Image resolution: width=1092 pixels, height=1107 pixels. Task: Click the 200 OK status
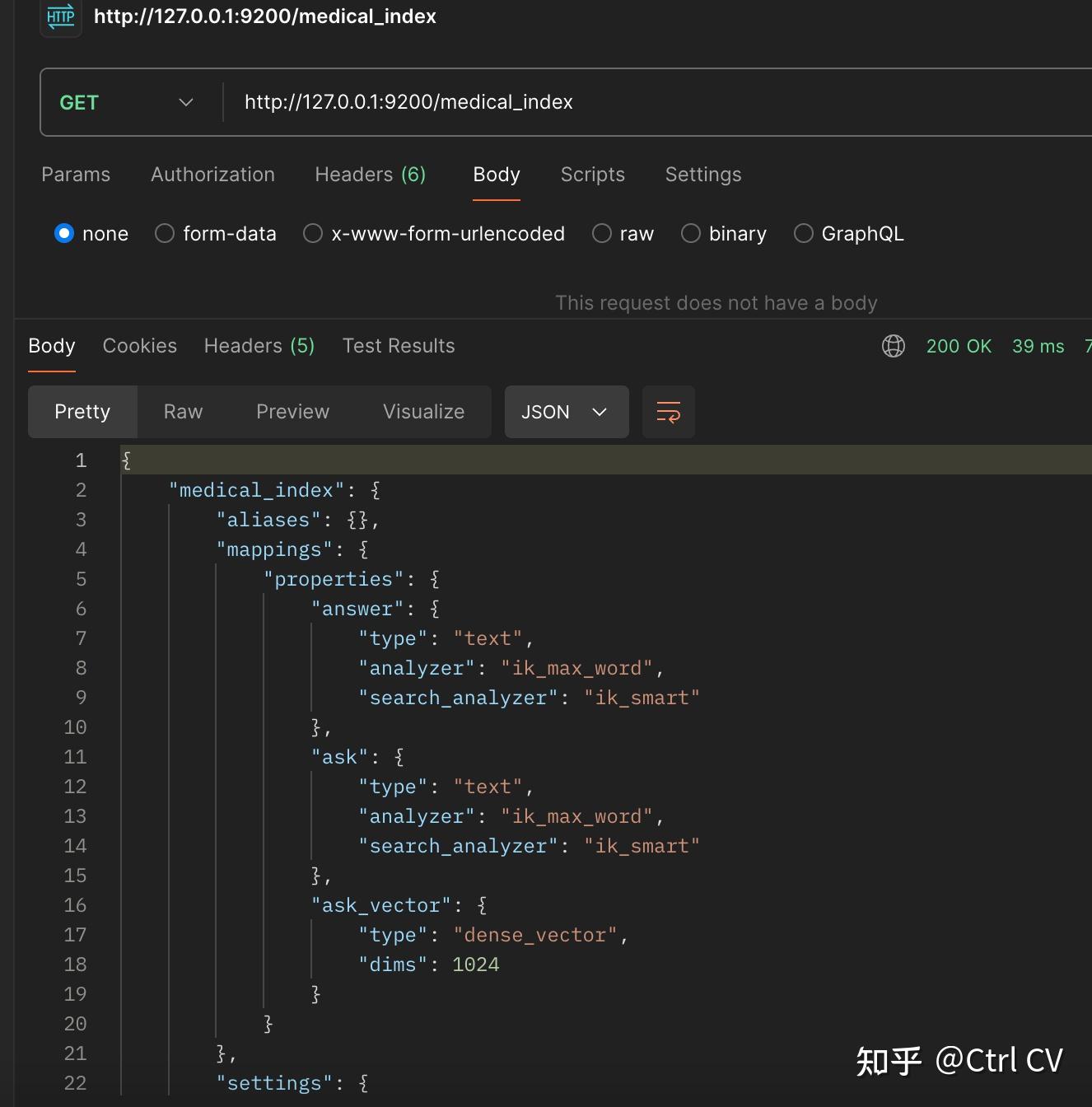(x=959, y=346)
